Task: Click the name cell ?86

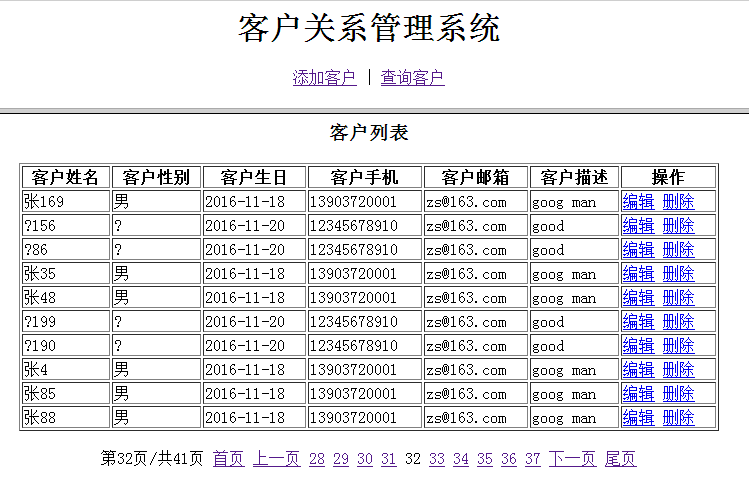Action: coord(66,249)
